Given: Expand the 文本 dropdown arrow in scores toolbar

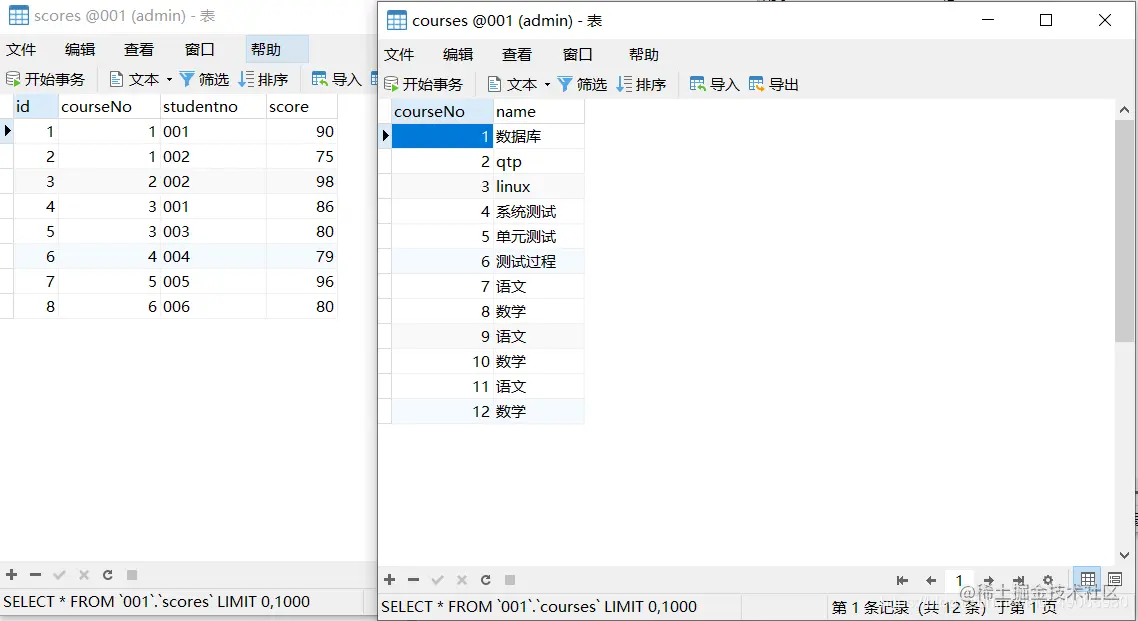Looking at the screenshot, I should click(x=169, y=80).
